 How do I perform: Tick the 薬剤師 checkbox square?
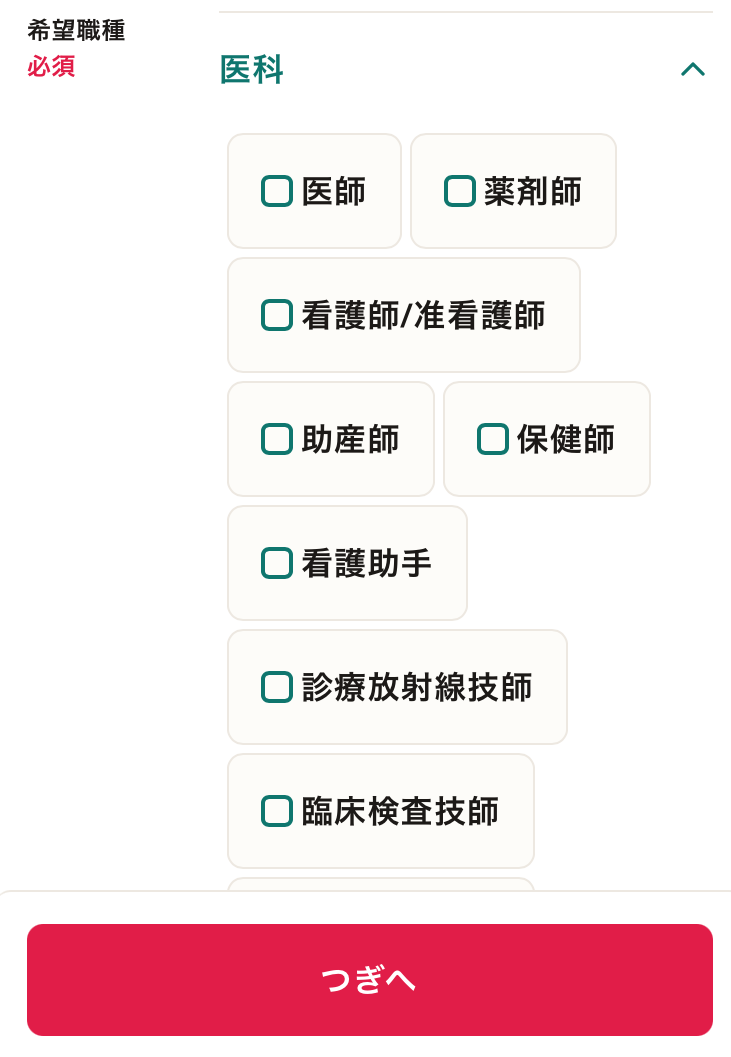click(x=460, y=191)
